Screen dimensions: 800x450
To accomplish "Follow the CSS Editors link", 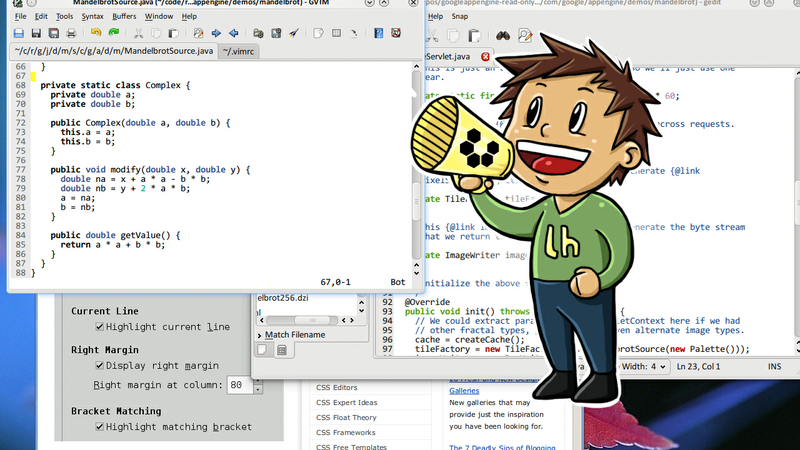I will pyautogui.click(x=336, y=388).
